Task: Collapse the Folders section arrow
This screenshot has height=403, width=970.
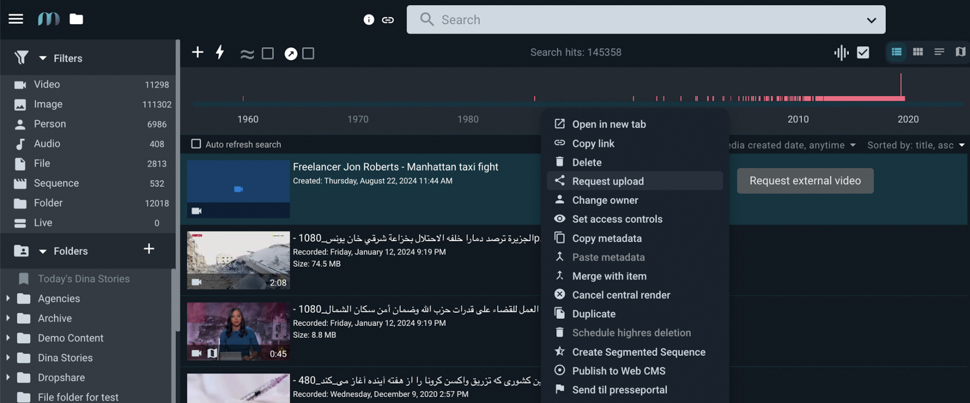Action: click(43, 251)
